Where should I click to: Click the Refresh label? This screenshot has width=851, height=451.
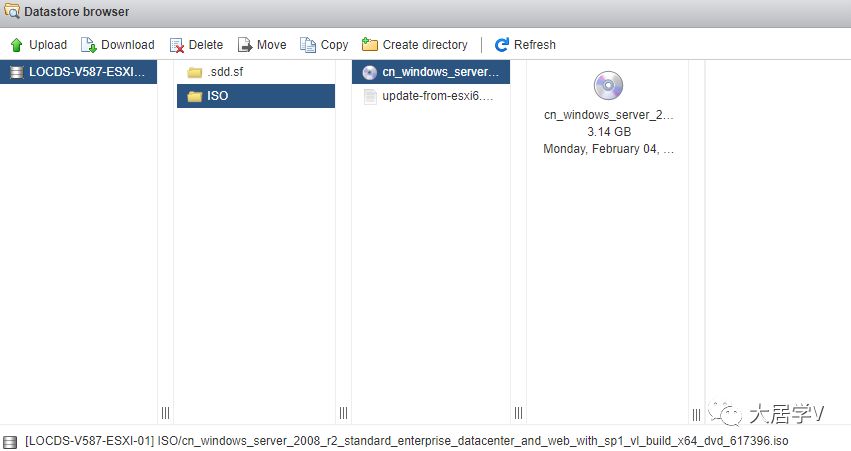pos(535,45)
